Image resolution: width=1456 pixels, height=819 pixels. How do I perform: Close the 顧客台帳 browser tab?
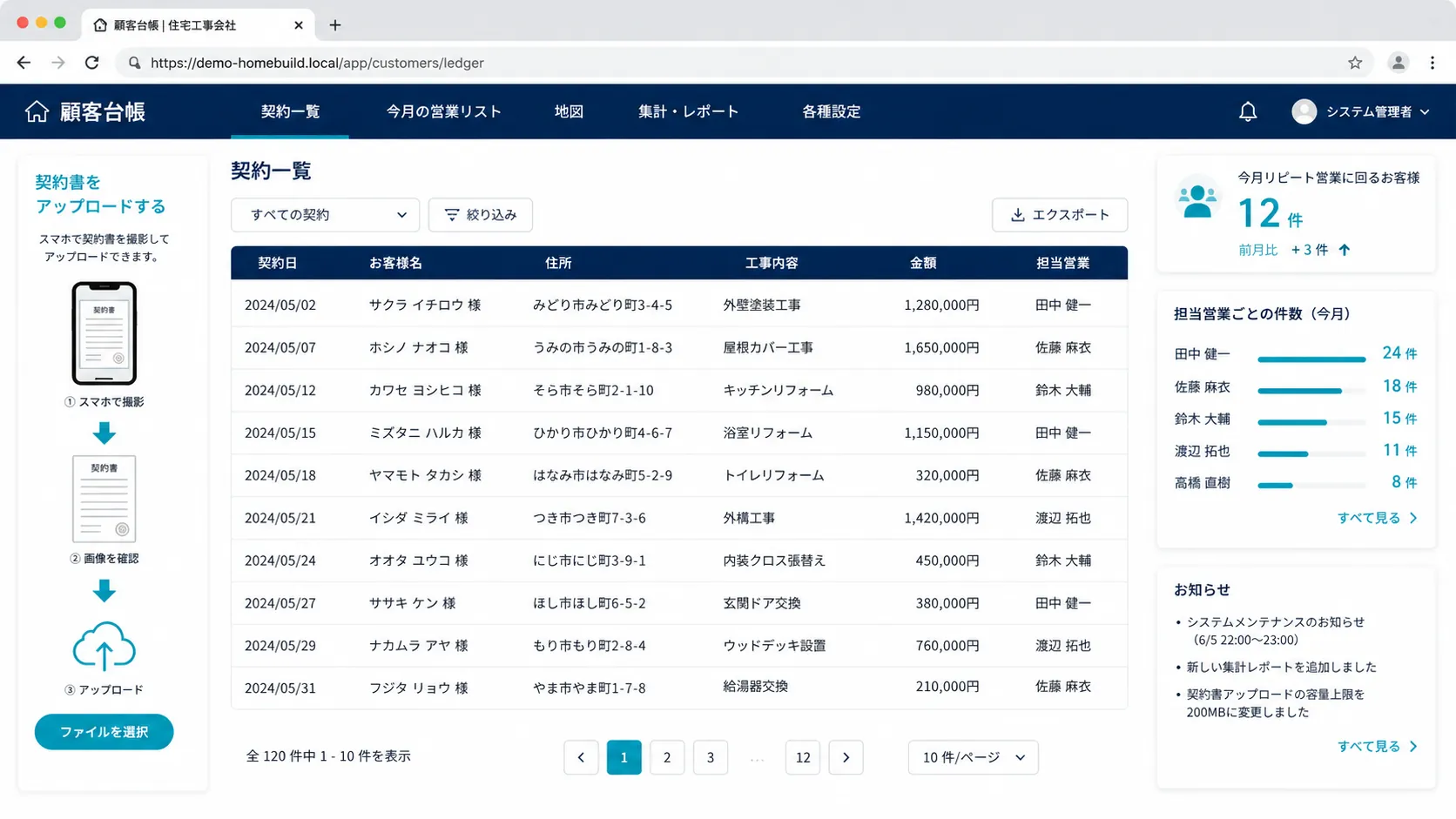(299, 25)
